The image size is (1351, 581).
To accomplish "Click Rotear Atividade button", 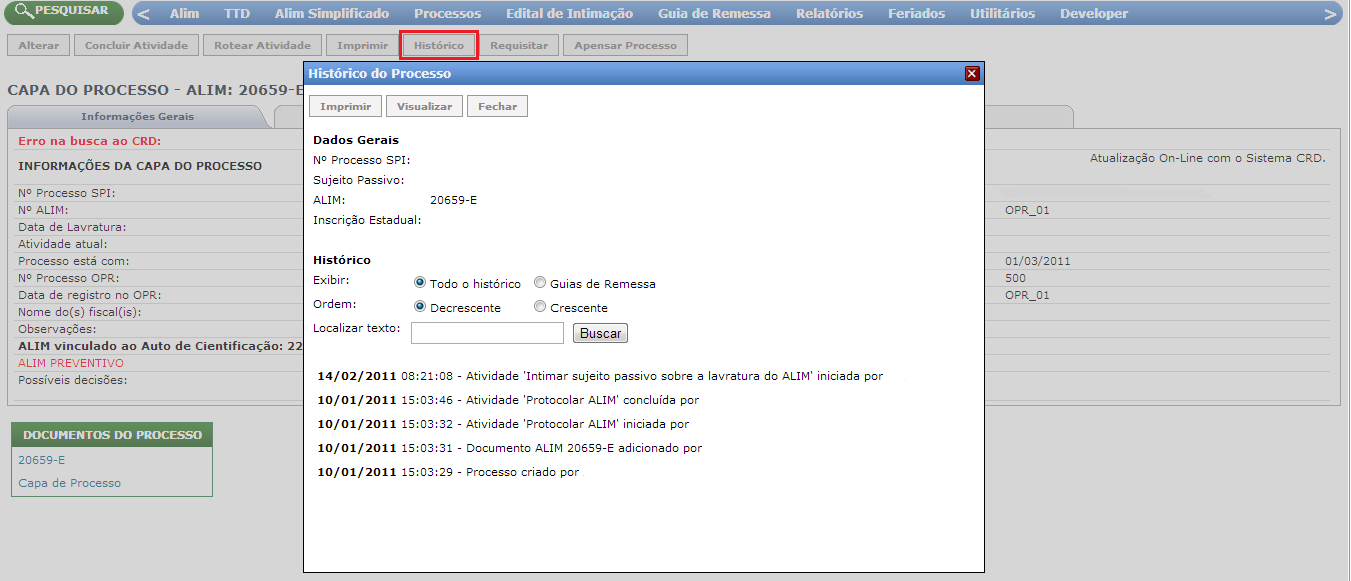I will 263,46.
